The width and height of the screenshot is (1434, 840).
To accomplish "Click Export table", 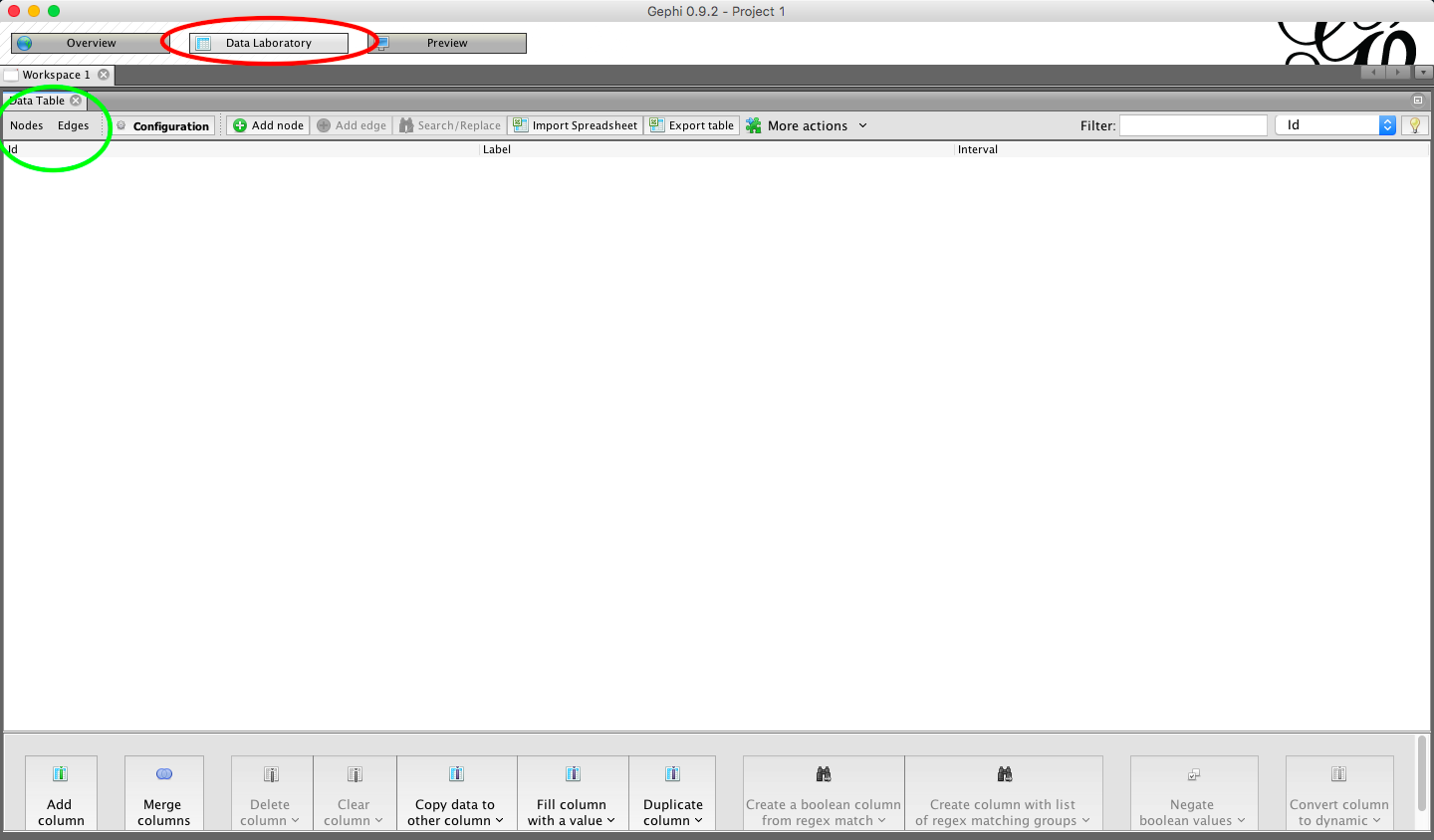I will [692, 125].
